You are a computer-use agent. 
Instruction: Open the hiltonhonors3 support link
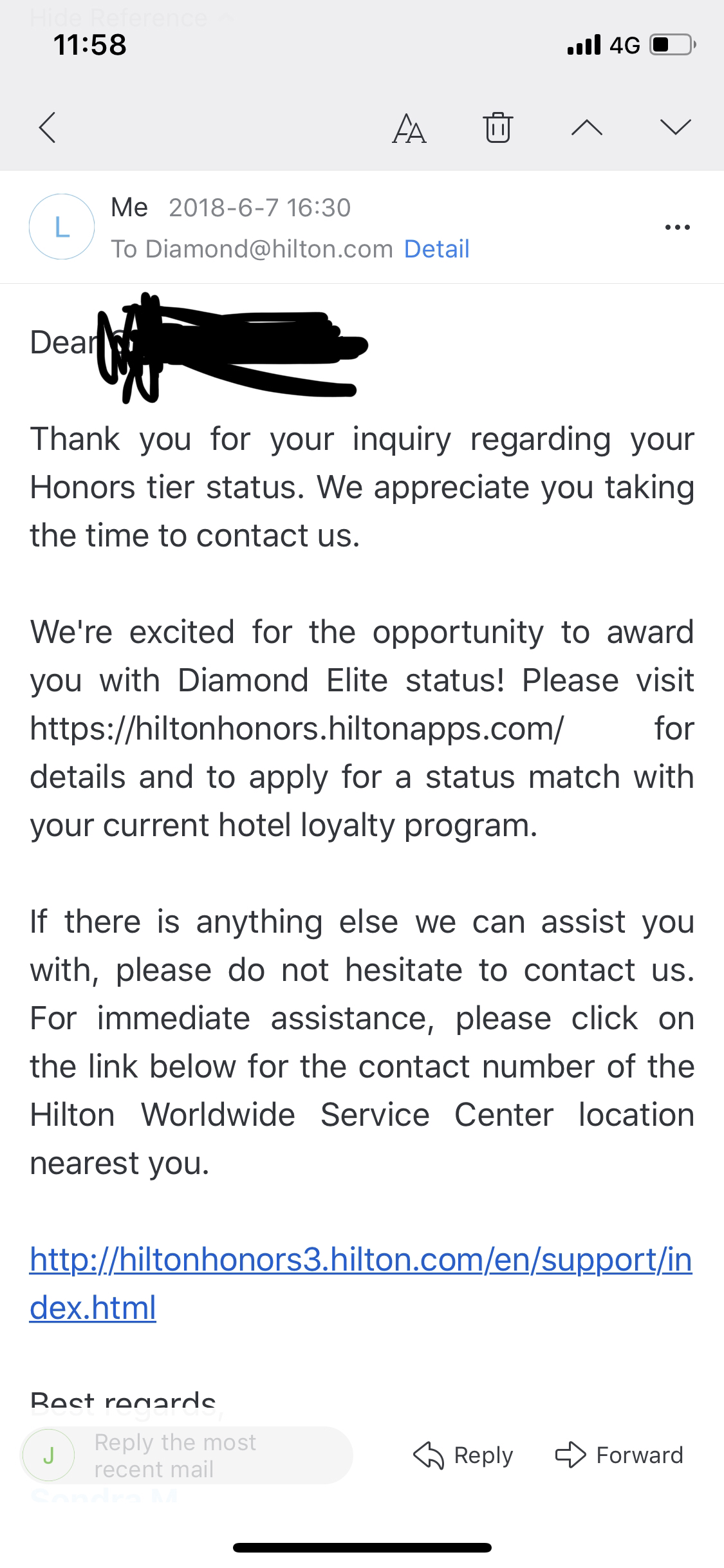[360, 1283]
